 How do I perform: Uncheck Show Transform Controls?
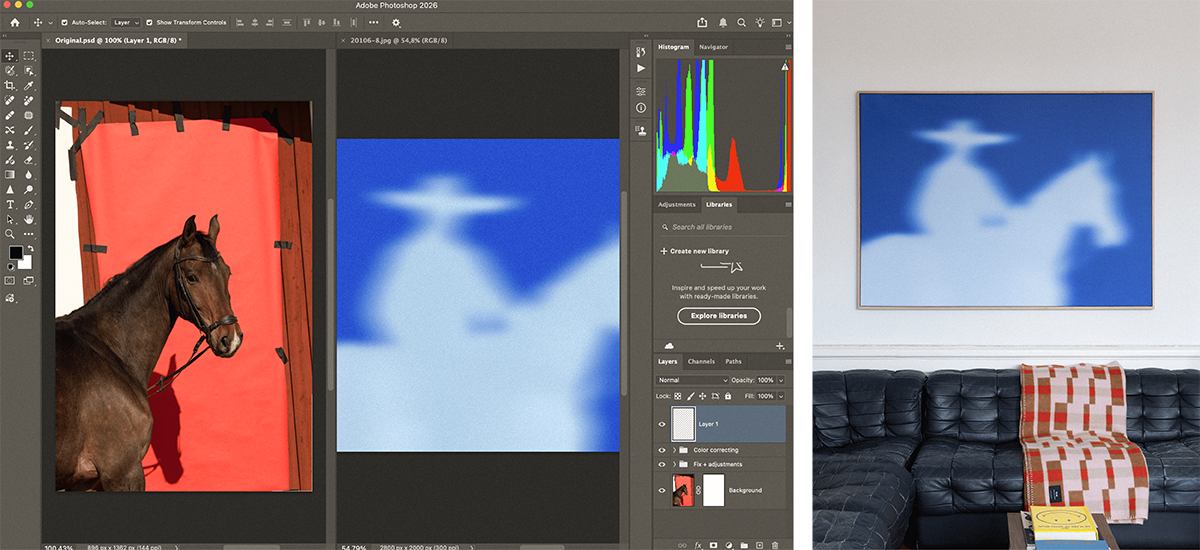pyautogui.click(x=150, y=22)
